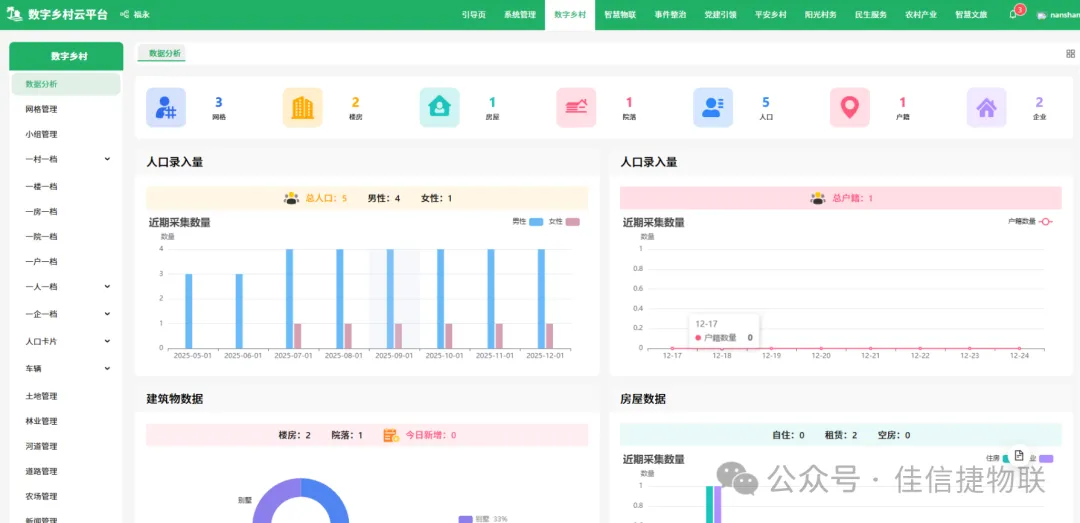The image size is (1080, 523).
Task: Open 农场管理 in the sidebar
Action: coord(66,496)
